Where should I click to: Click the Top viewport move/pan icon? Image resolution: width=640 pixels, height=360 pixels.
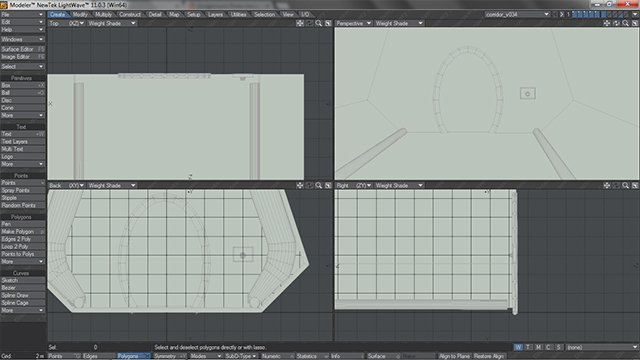click(x=300, y=23)
